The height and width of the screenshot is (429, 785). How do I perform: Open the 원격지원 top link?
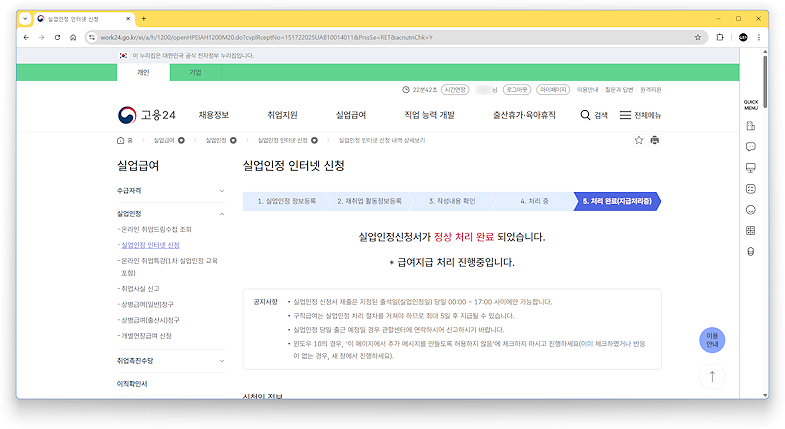(650, 90)
